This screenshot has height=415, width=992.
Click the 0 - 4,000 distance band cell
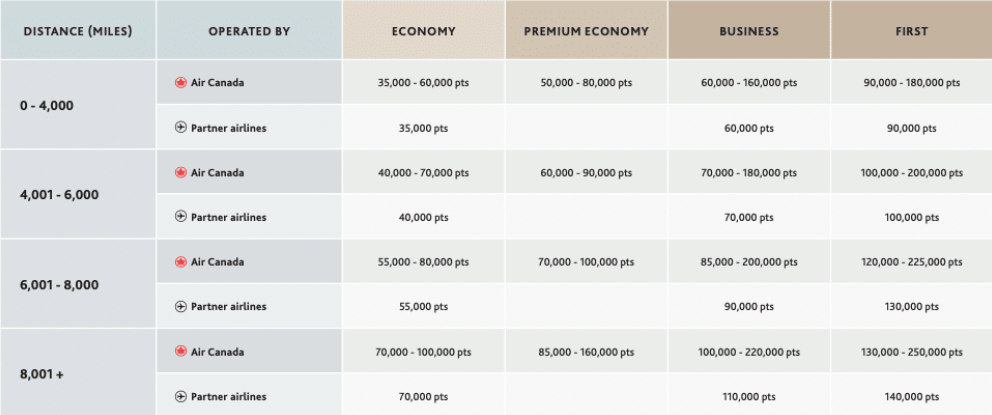tap(78, 105)
